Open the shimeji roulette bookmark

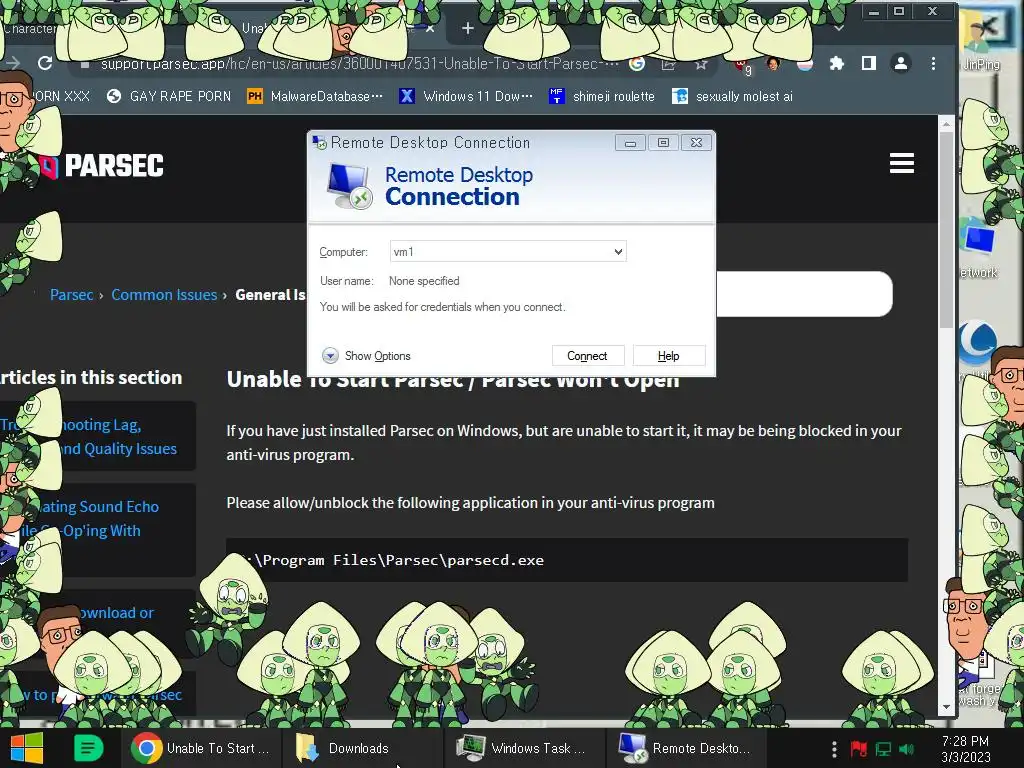coord(601,97)
